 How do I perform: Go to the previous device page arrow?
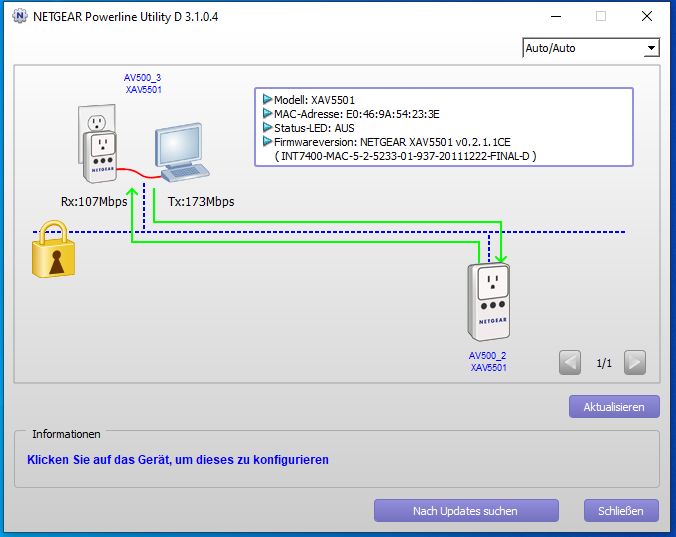pos(570,362)
